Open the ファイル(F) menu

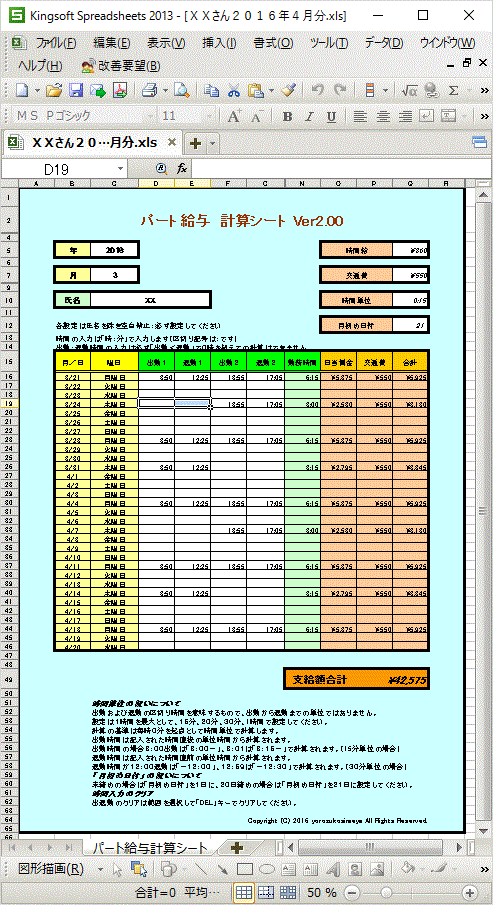pos(55,43)
